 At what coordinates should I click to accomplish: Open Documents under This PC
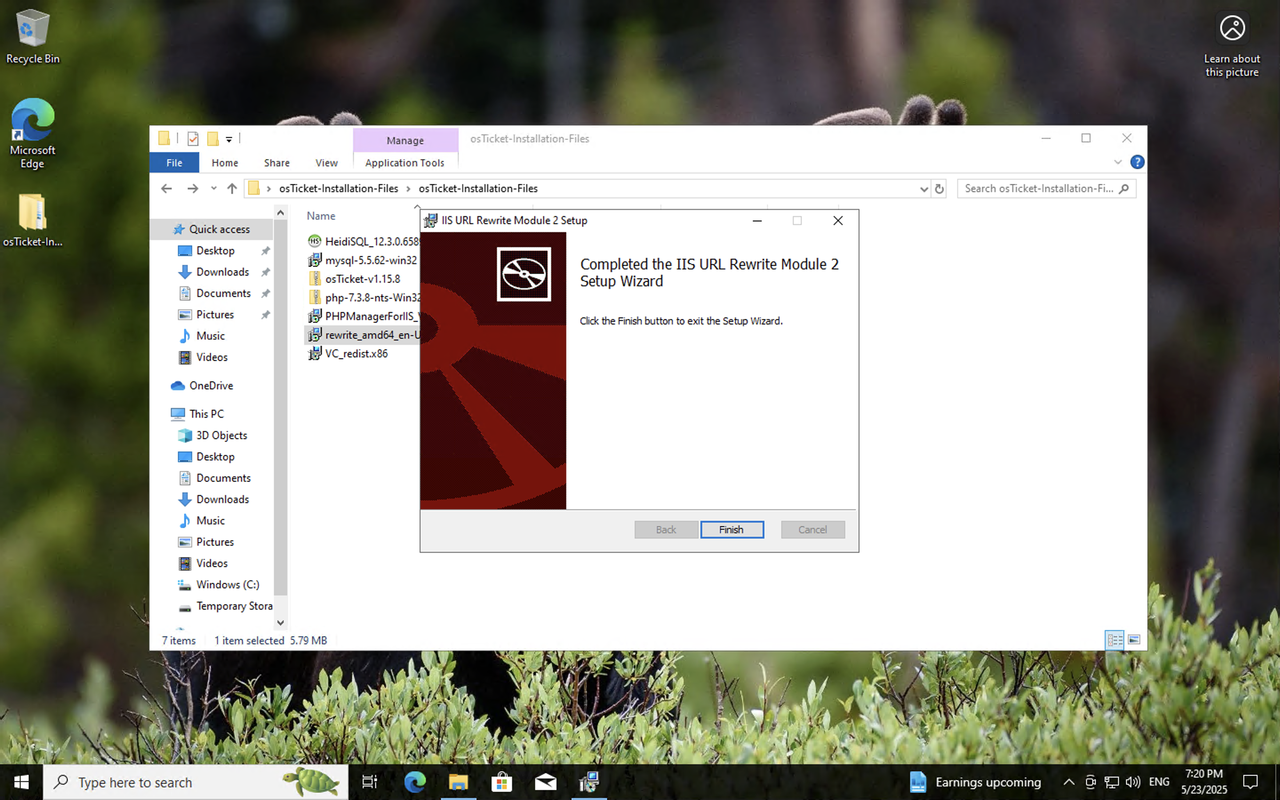pos(223,478)
